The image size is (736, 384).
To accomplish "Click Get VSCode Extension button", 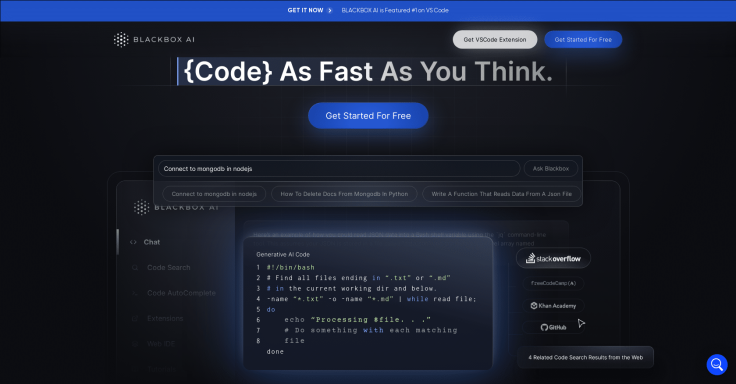I will [x=495, y=39].
